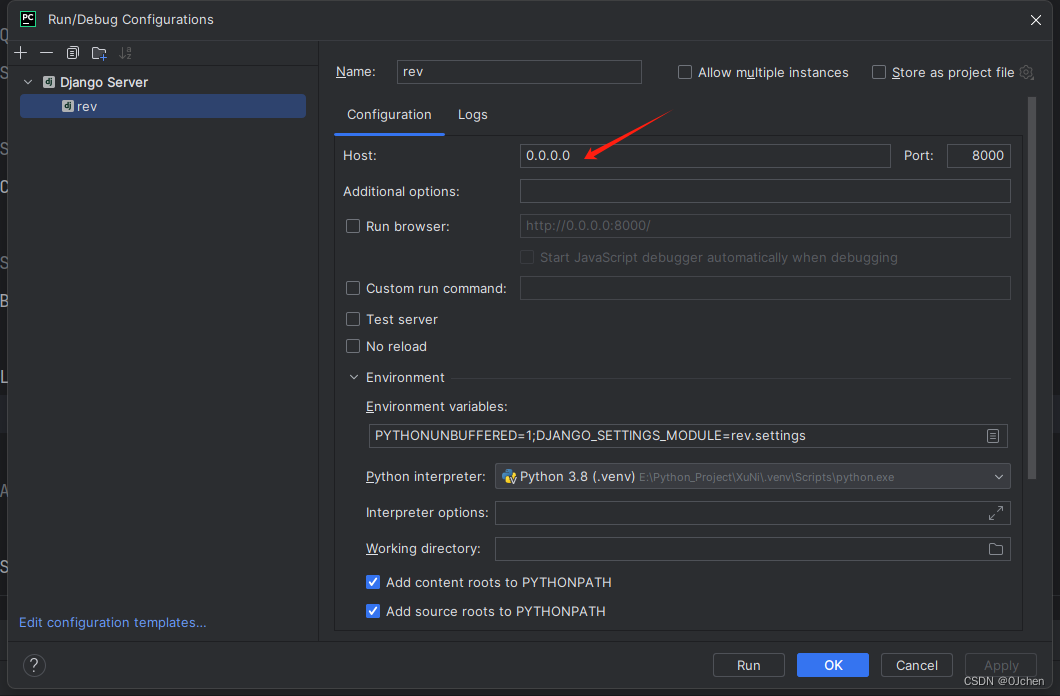Enable Allow multiple instances
Image resolution: width=1060 pixels, height=696 pixels.
[x=685, y=72]
